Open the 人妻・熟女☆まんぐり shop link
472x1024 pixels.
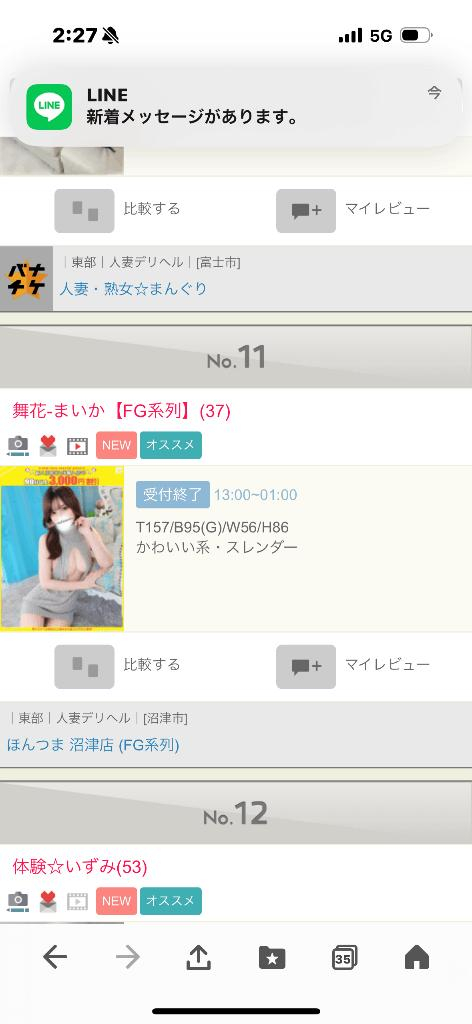pos(133,288)
